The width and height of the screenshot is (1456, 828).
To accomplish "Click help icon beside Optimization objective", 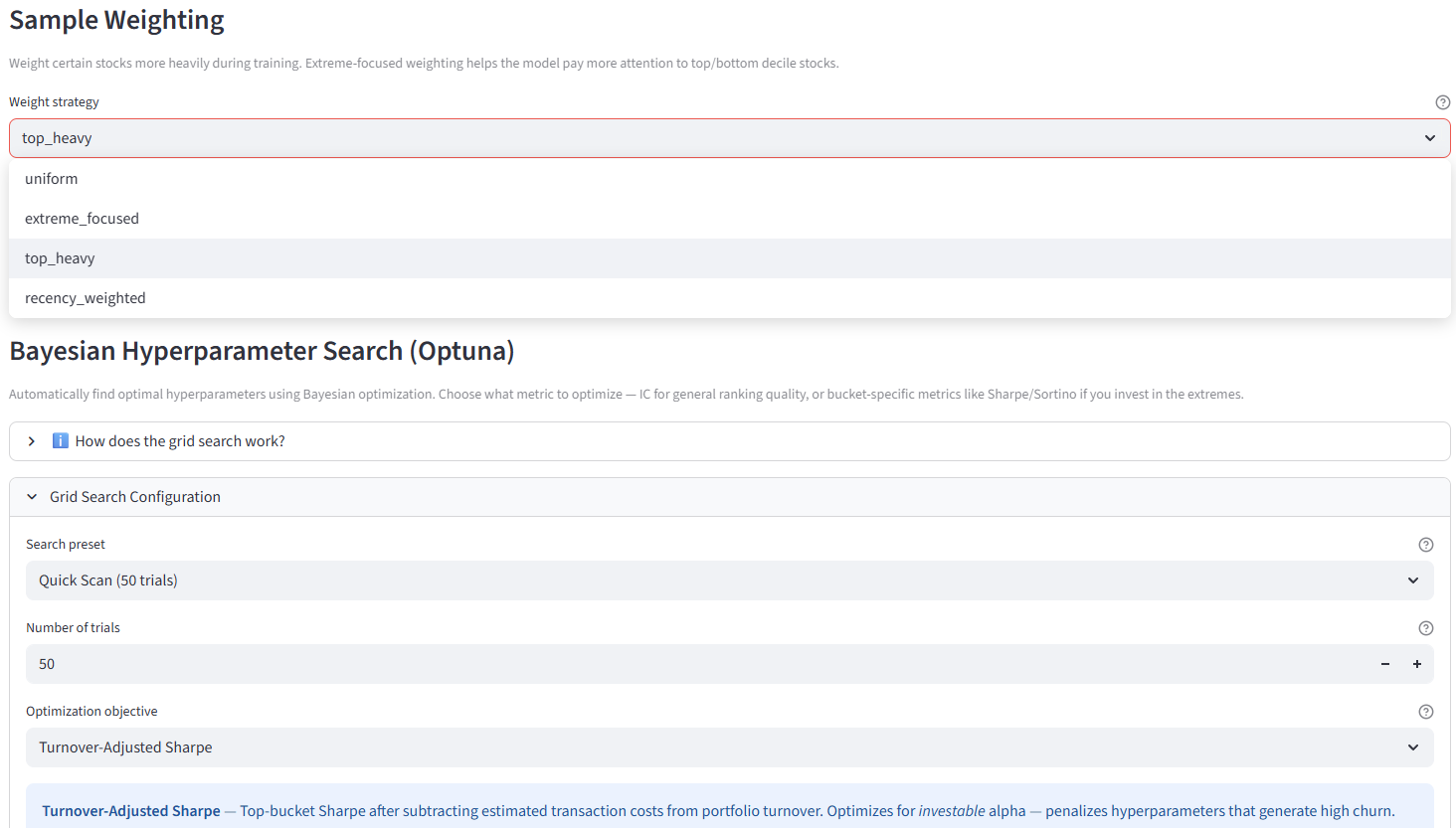I will point(1425,712).
